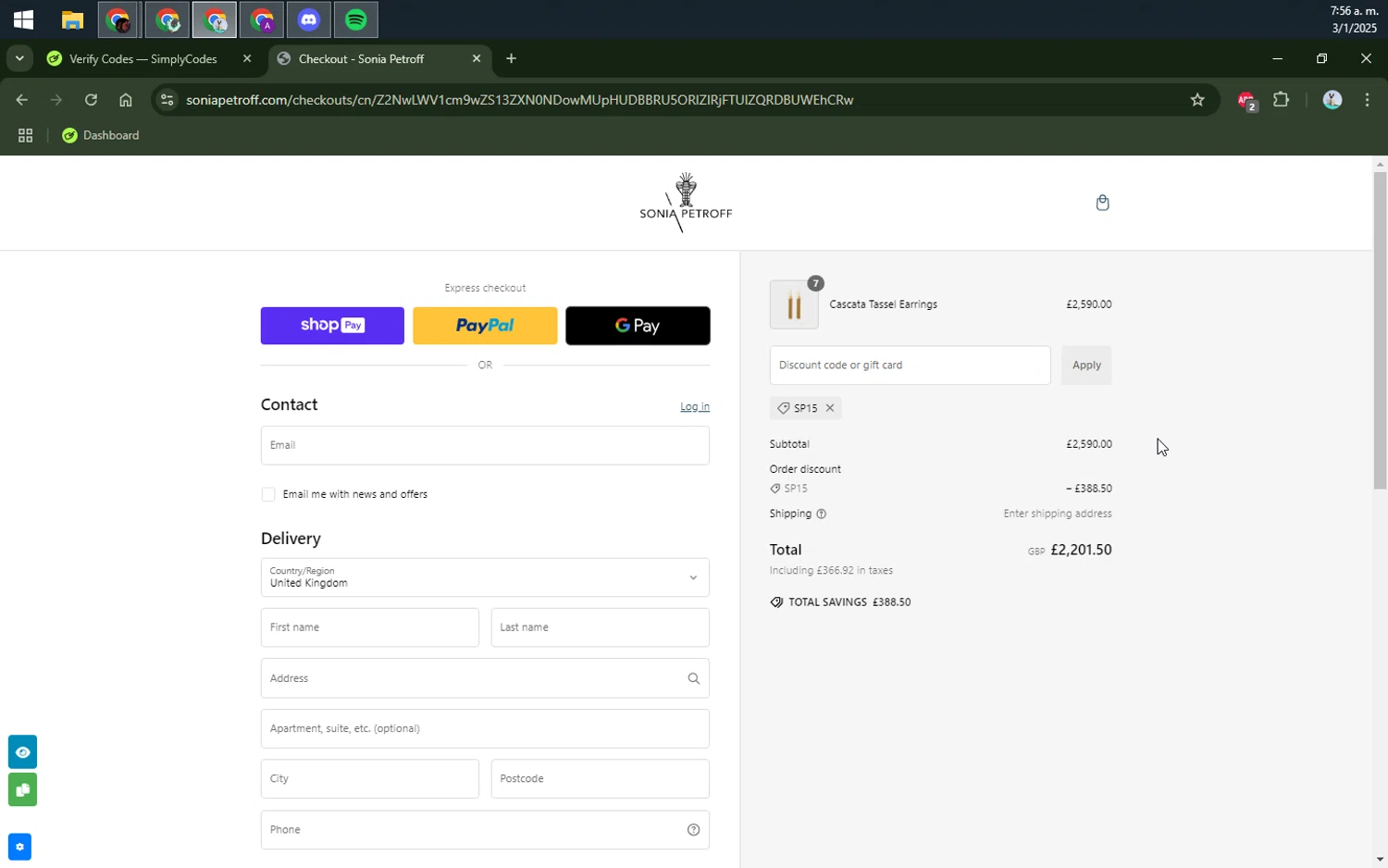View site information icon in address bar

coord(167,100)
